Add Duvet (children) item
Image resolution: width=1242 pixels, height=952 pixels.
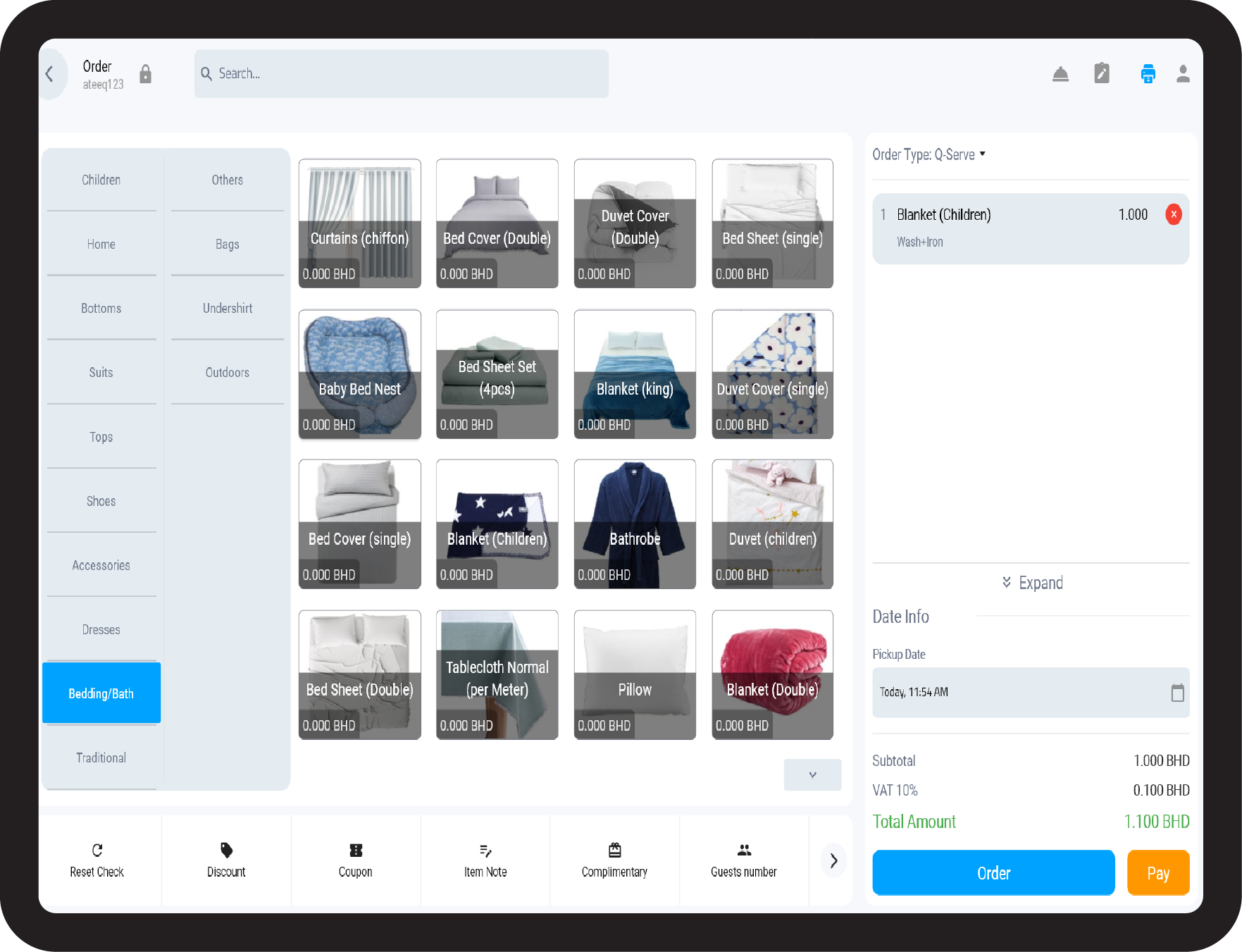click(x=773, y=524)
